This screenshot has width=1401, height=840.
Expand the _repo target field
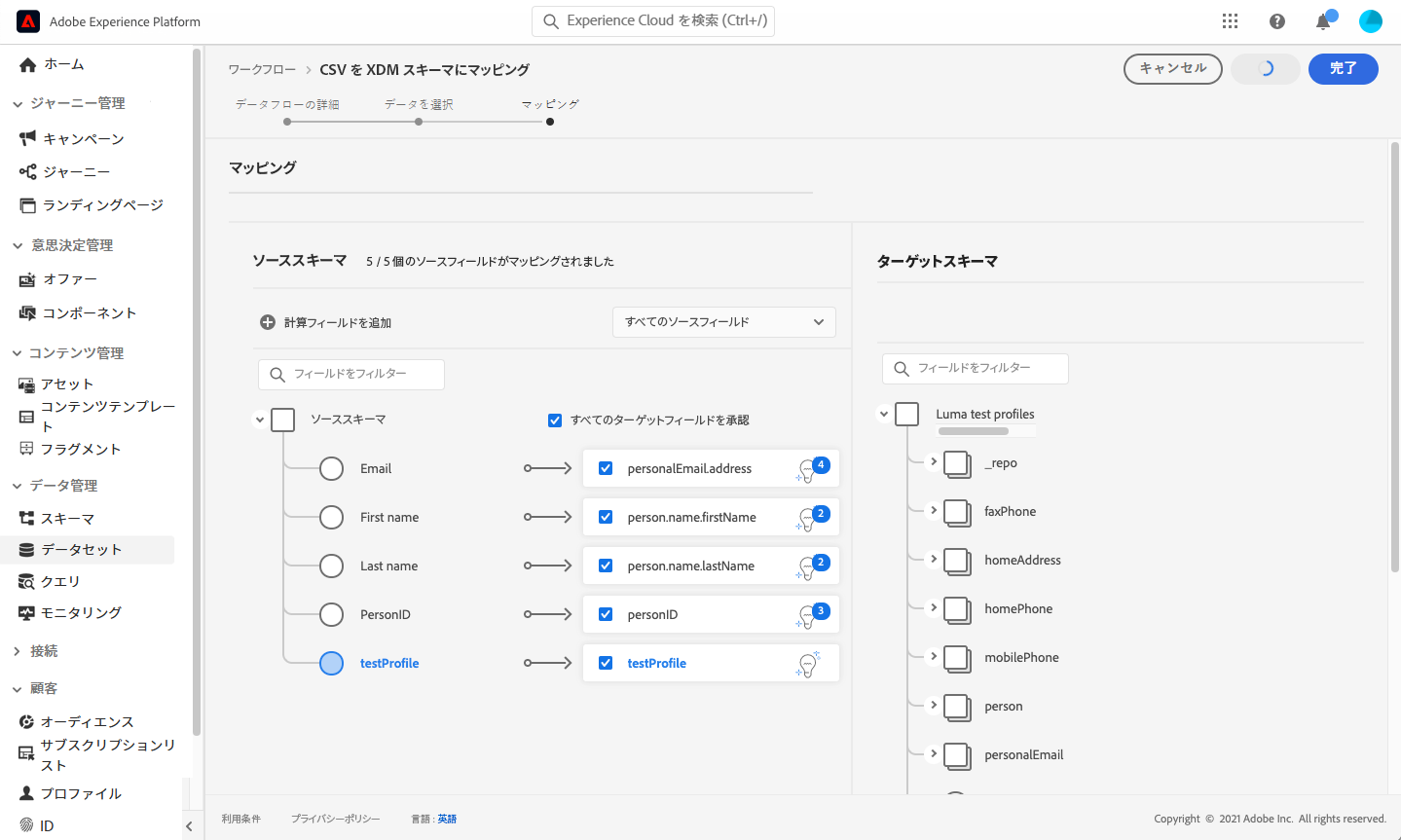[x=934, y=461]
